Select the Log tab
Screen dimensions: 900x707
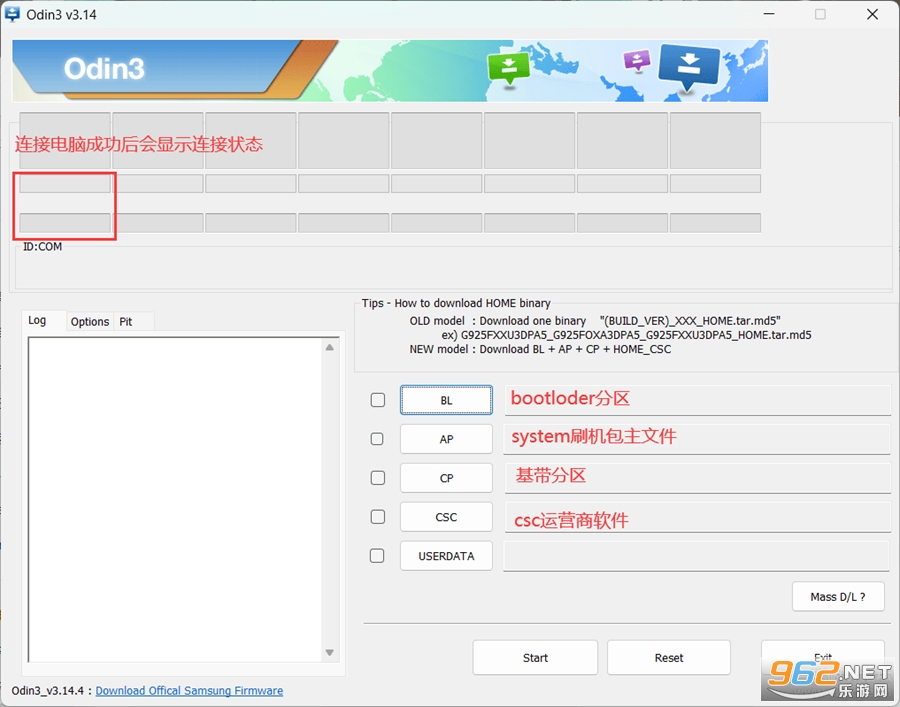point(37,320)
